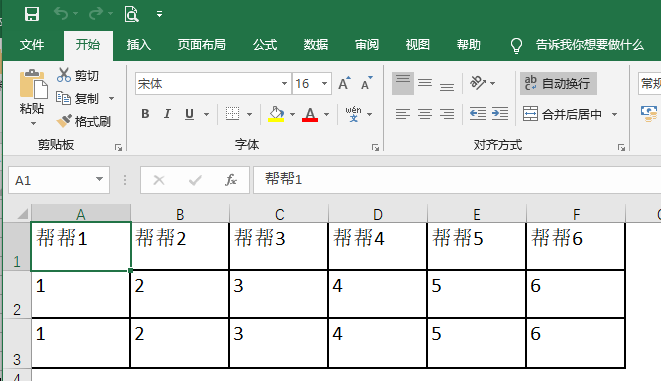Expand the fill color dropdown arrow
This screenshot has height=381, width=661.
292,114
